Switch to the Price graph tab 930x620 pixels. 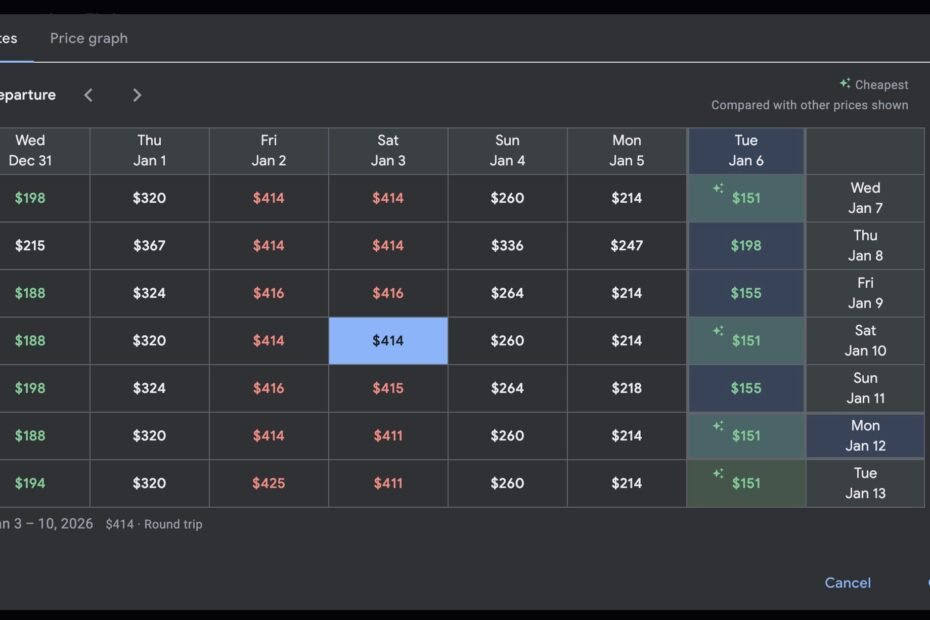[89, 39]
